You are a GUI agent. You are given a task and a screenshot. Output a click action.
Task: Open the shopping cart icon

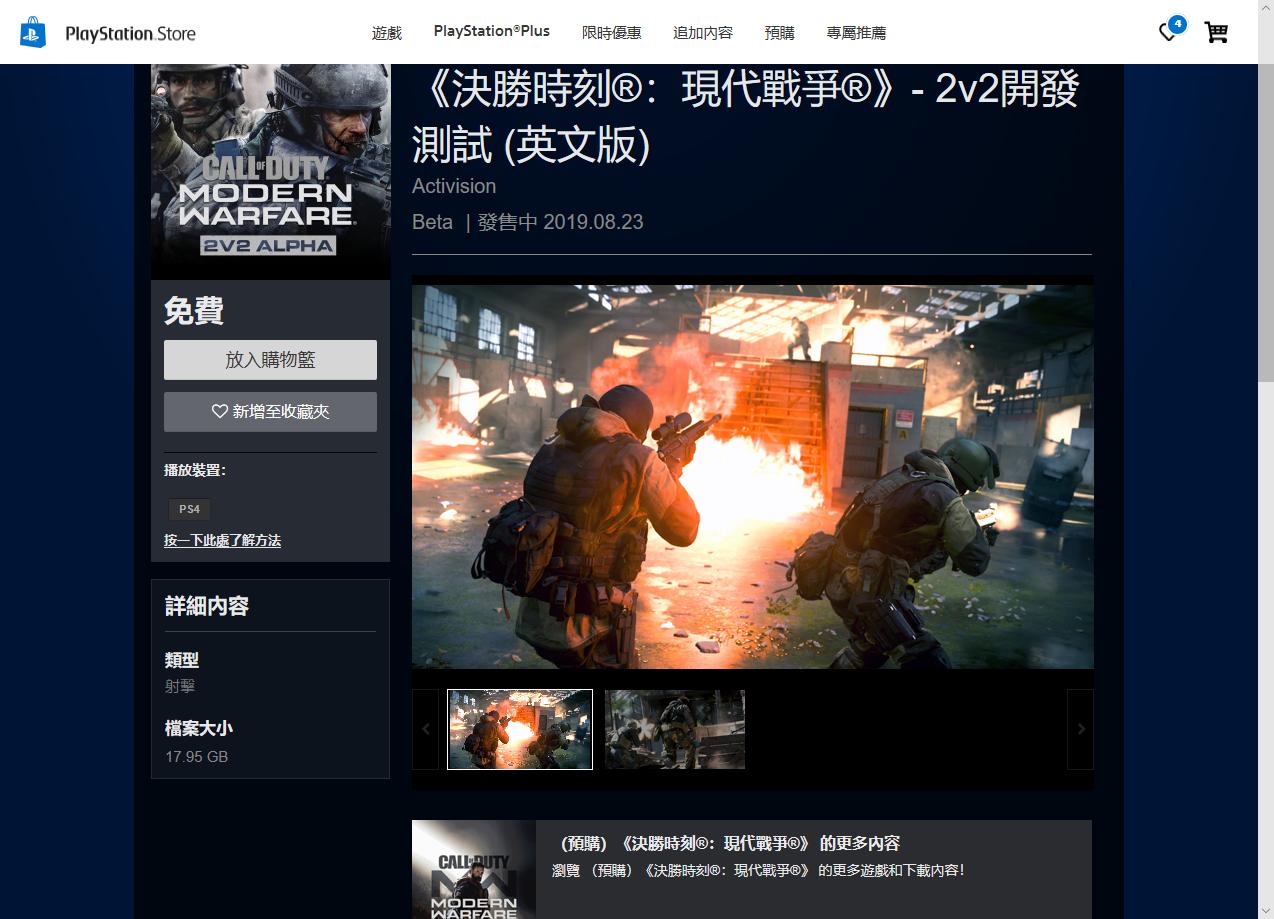1216,33
